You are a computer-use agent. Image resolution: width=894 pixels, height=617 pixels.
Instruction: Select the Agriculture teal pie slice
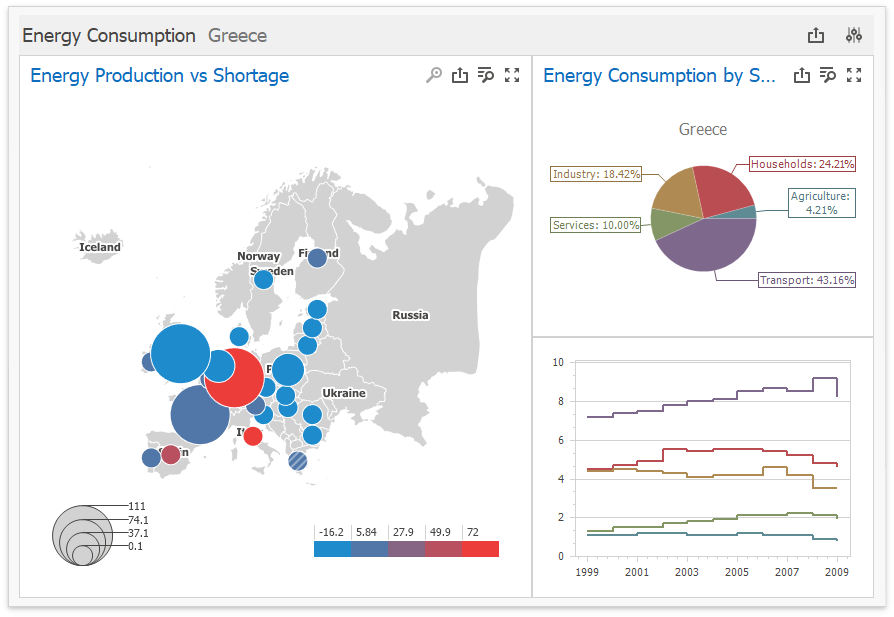click(744, 213)
